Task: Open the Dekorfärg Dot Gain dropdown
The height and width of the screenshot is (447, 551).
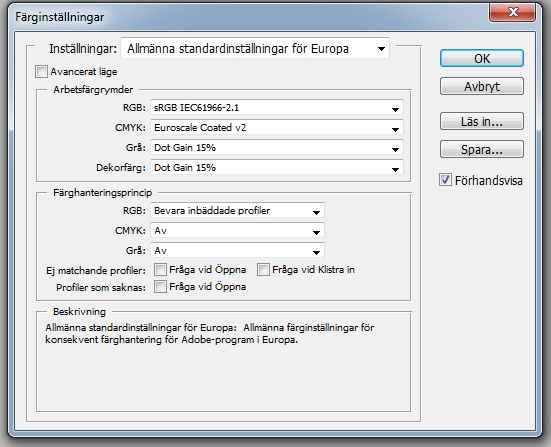Action: [277, 168]
